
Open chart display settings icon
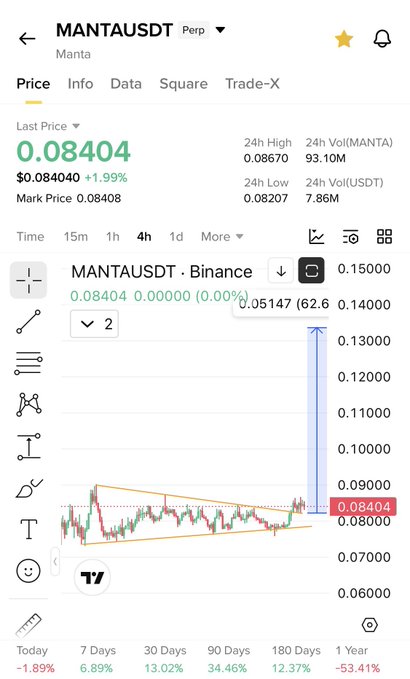[x=350, y=236]
